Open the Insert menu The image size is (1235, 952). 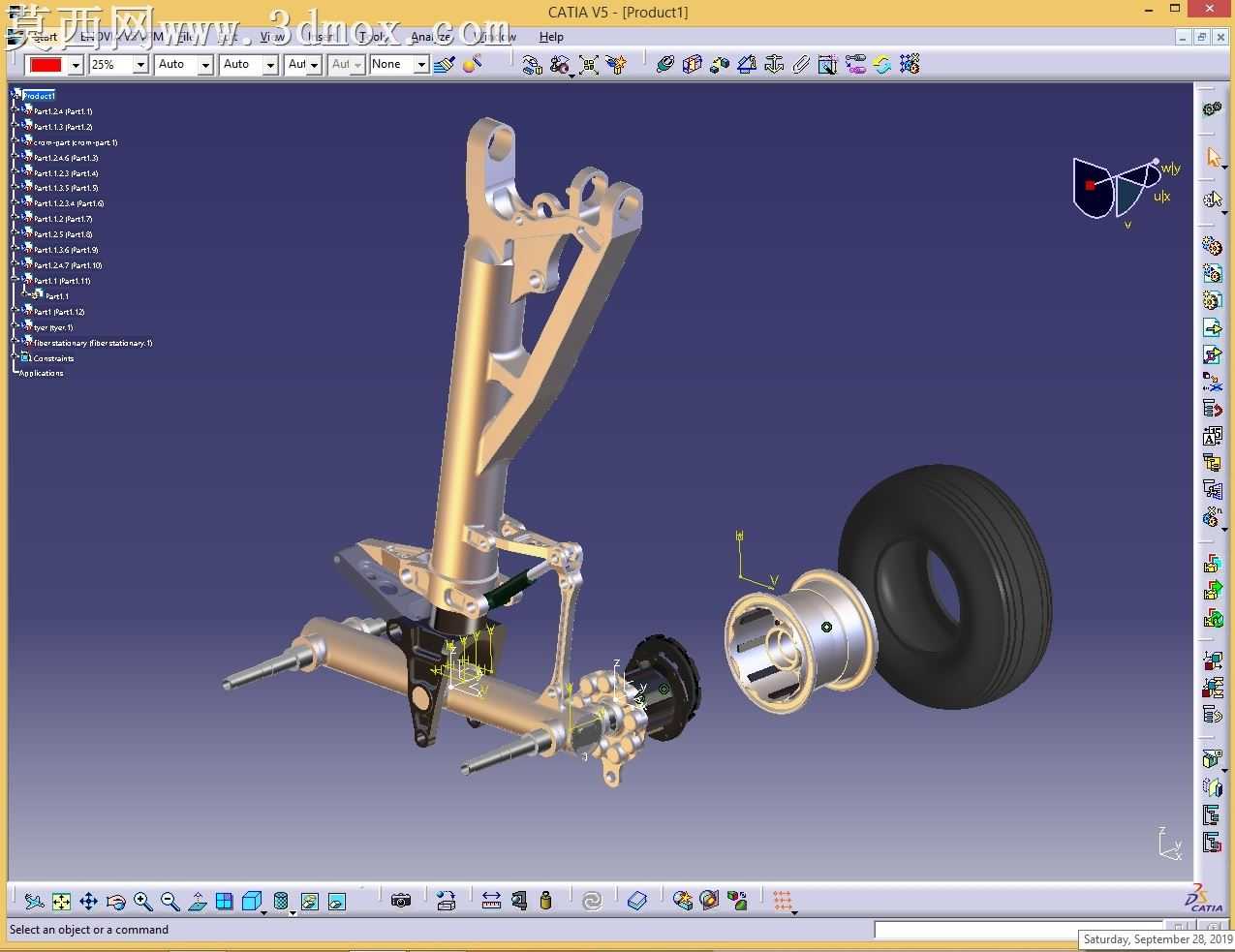(322, 37)
